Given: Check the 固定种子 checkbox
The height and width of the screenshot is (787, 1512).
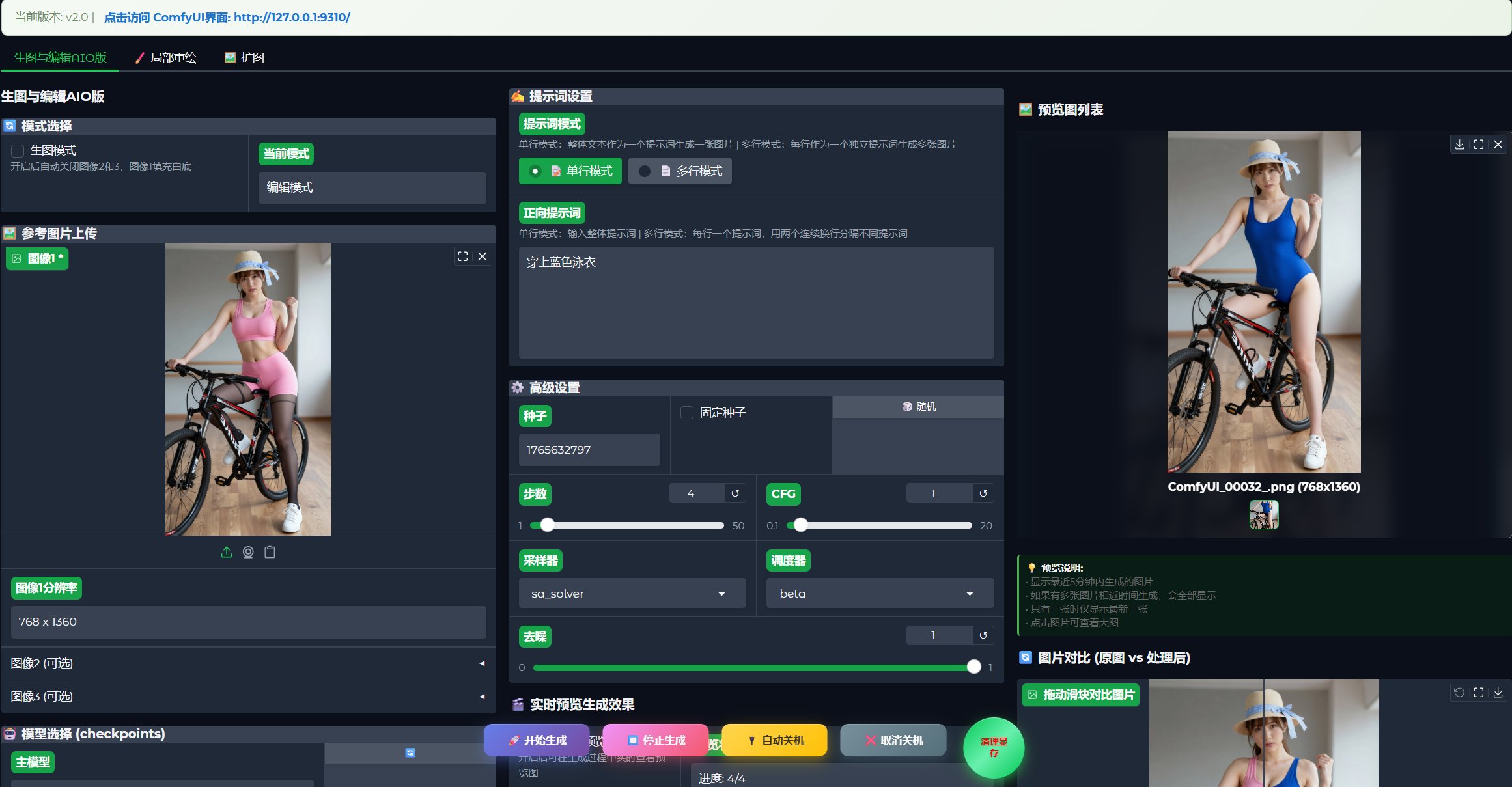Looking at the screenshot, I should (x=687, y=413).
